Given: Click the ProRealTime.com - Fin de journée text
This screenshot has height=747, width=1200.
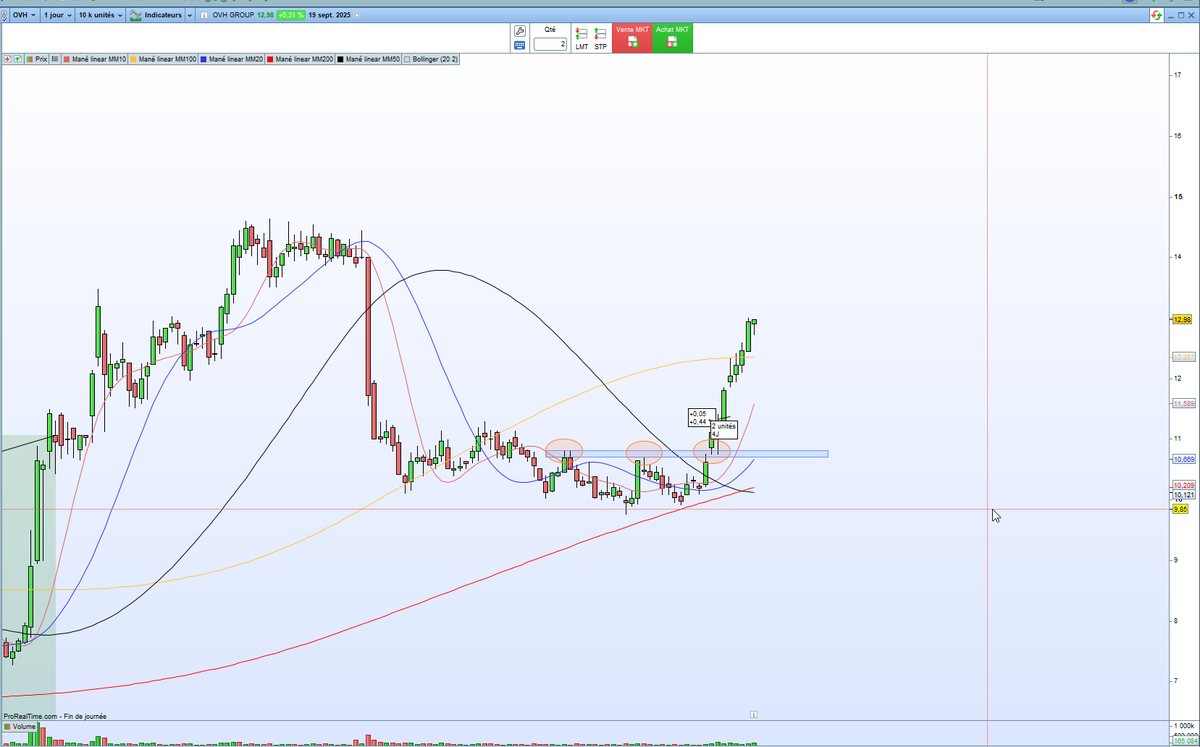Looking at the screenshot, I should 55,716.
